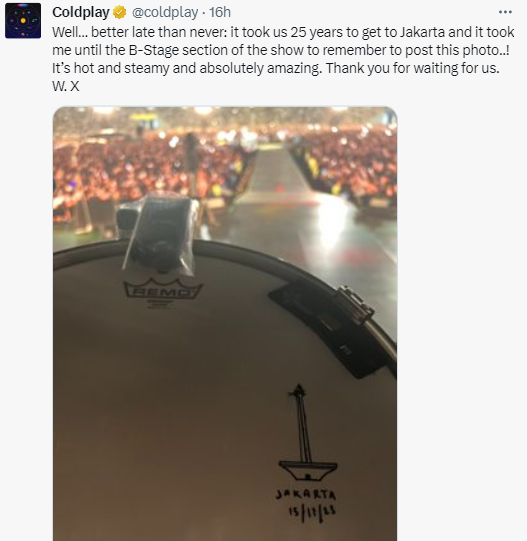Click the gold verified badge

point(119,12)
